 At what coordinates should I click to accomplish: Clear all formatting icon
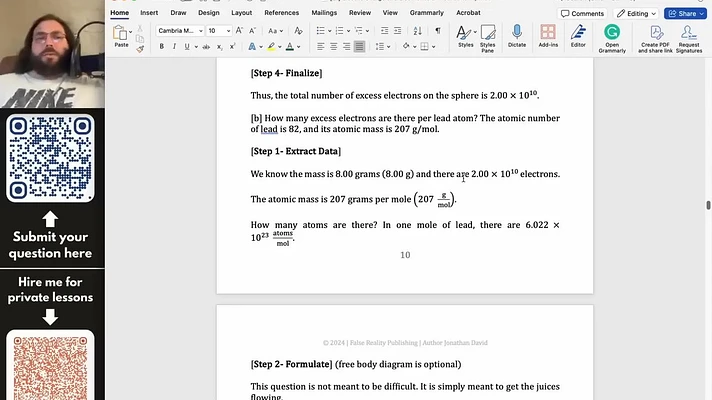pyautogui.click(x=298, y=30)
